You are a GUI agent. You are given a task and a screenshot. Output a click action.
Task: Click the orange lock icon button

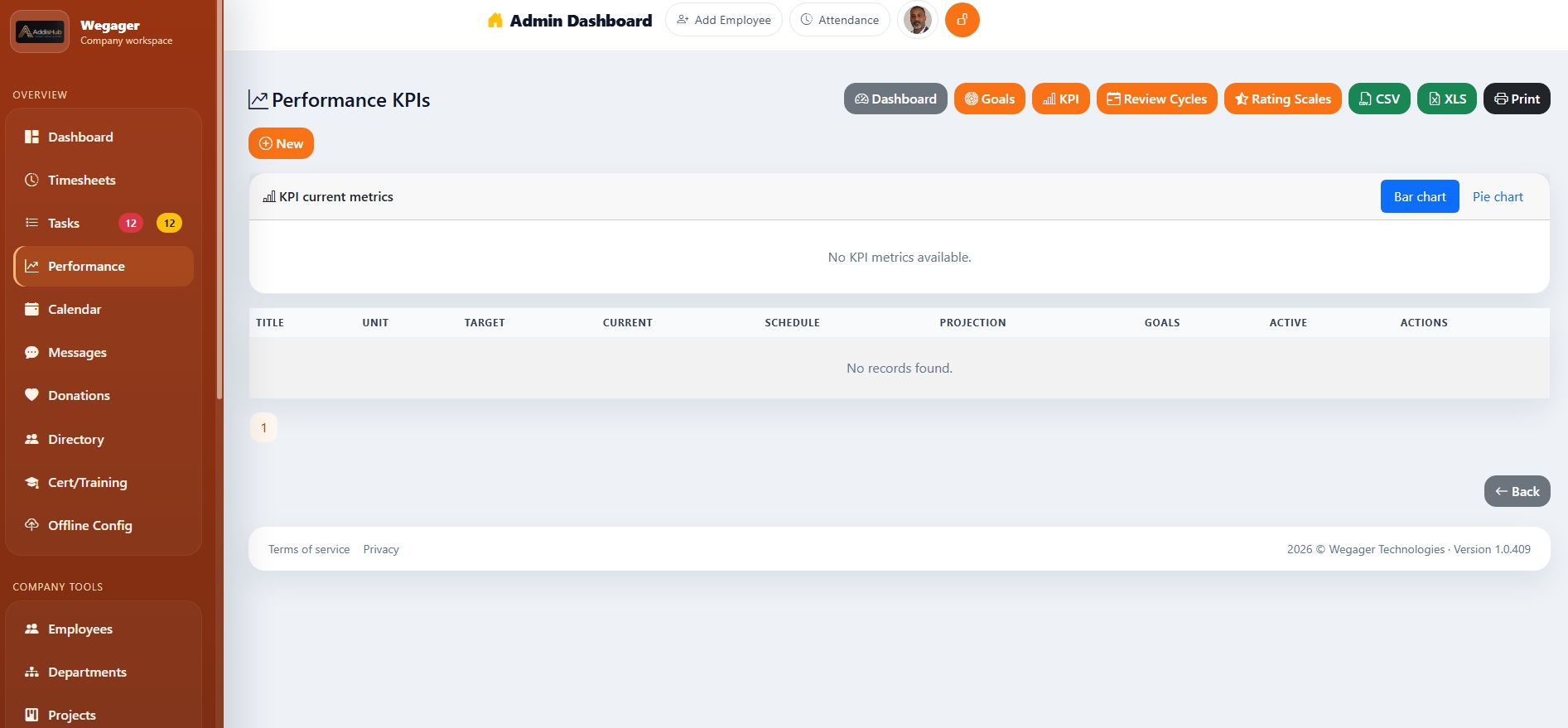click(x=963, y=20)
